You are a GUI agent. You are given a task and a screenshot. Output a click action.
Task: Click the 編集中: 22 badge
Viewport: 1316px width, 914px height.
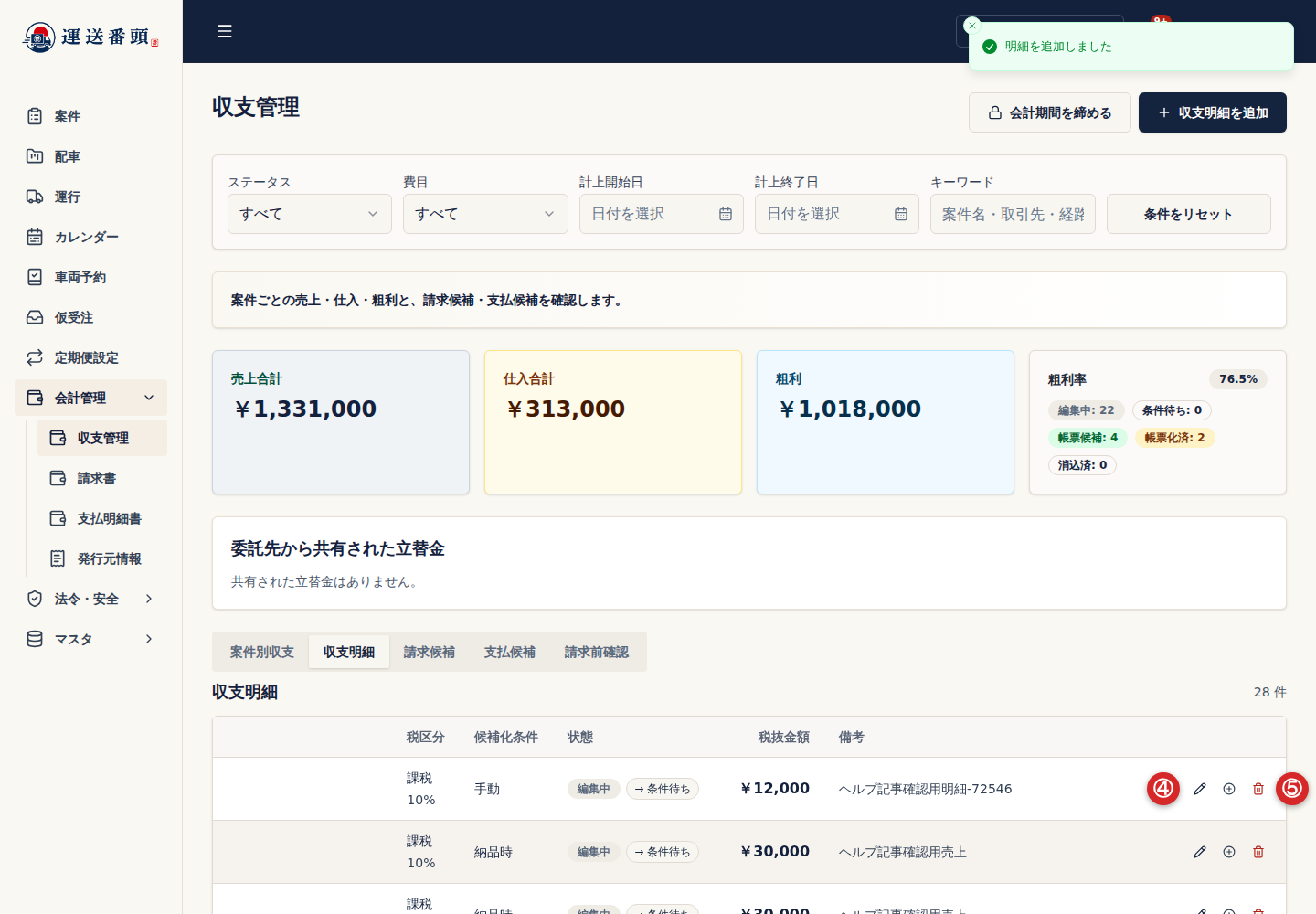(1087, 410)
